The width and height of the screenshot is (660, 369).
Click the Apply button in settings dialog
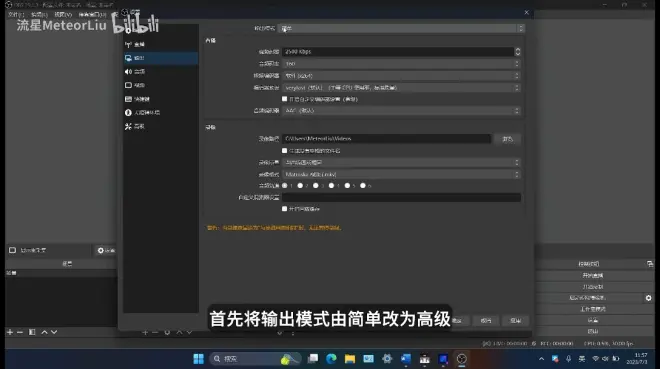tap(516, 321)
